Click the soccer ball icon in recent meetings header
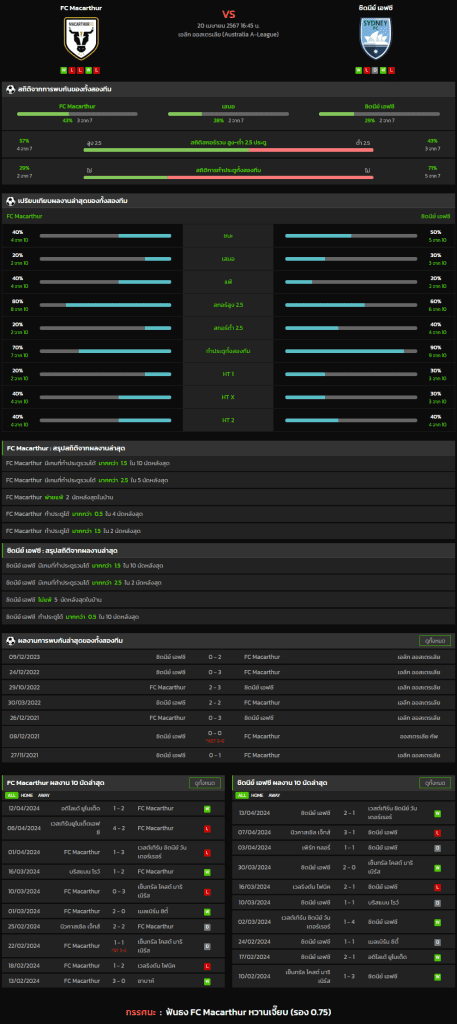The height and width of the screenshot is (1024, 457). pos(10,640)
